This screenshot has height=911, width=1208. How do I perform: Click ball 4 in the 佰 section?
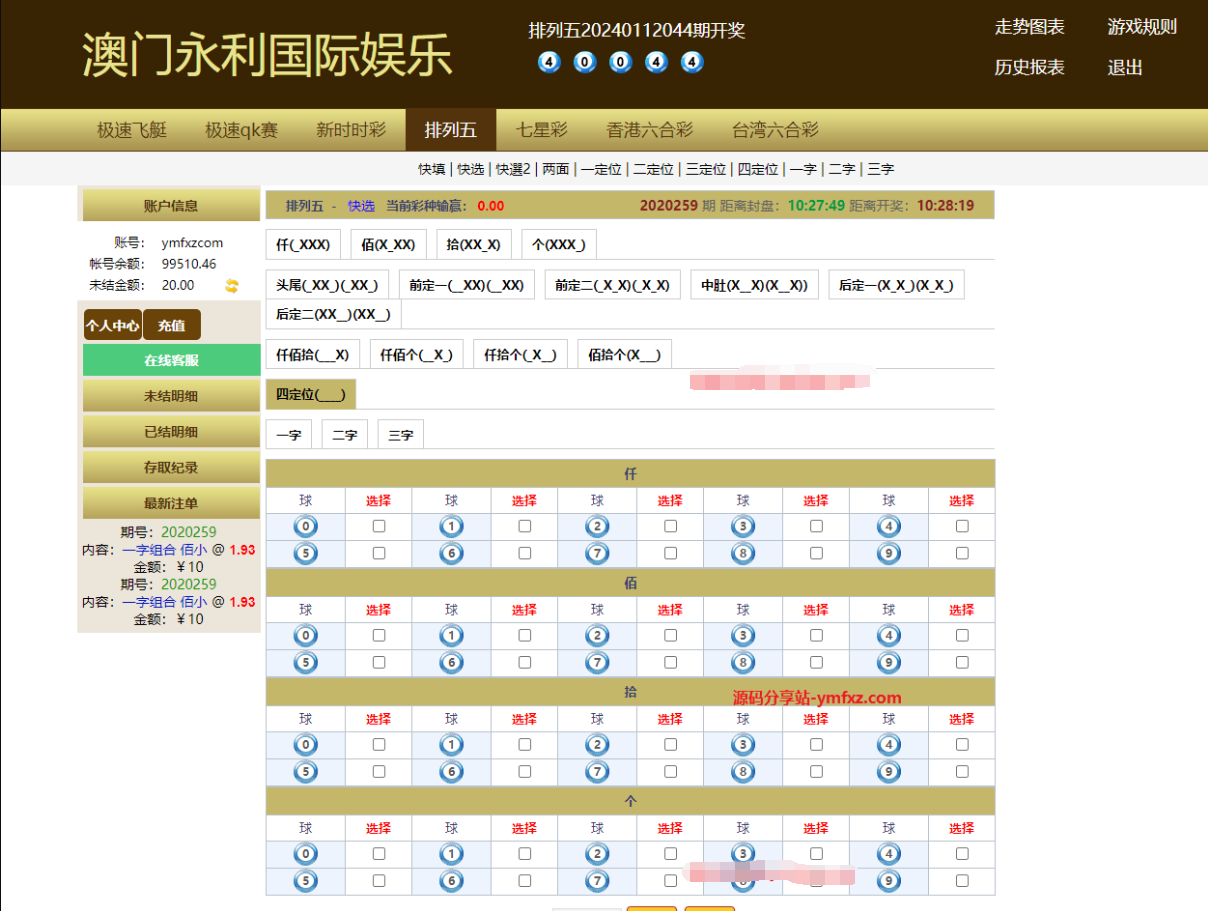(889, 635)
